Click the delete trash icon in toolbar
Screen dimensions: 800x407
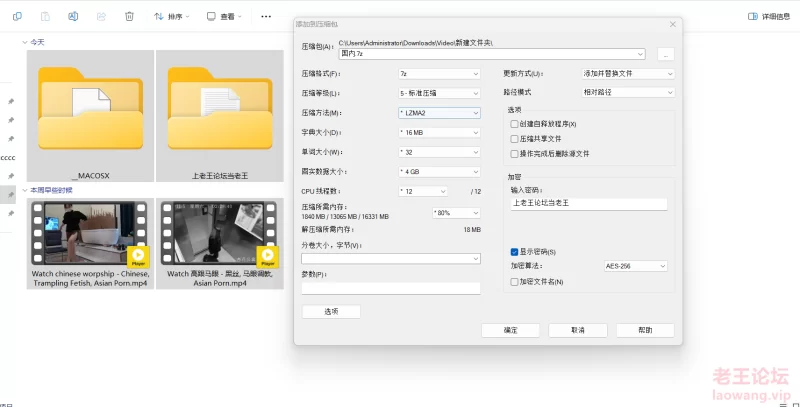tap(129, 16)
